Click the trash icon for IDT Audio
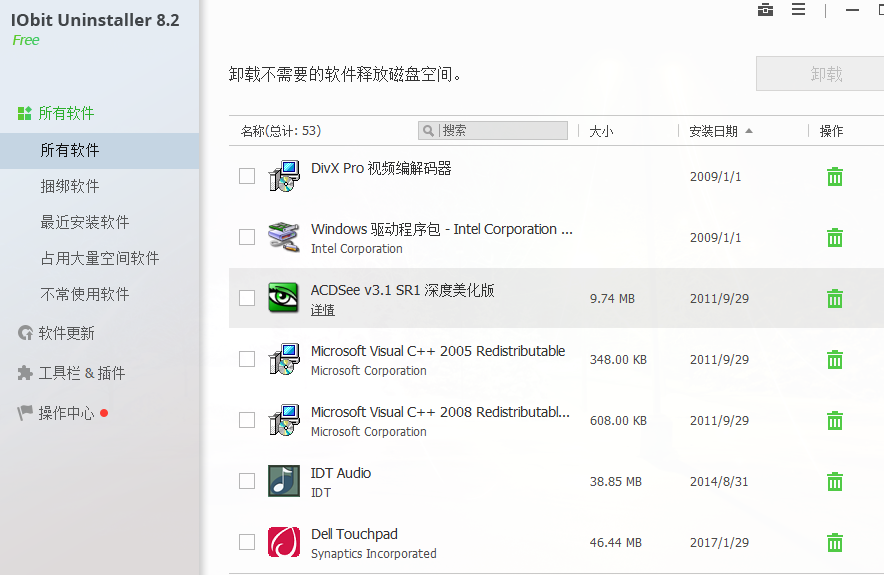This screenshot has height=575, width=884. tap(834, 482)
